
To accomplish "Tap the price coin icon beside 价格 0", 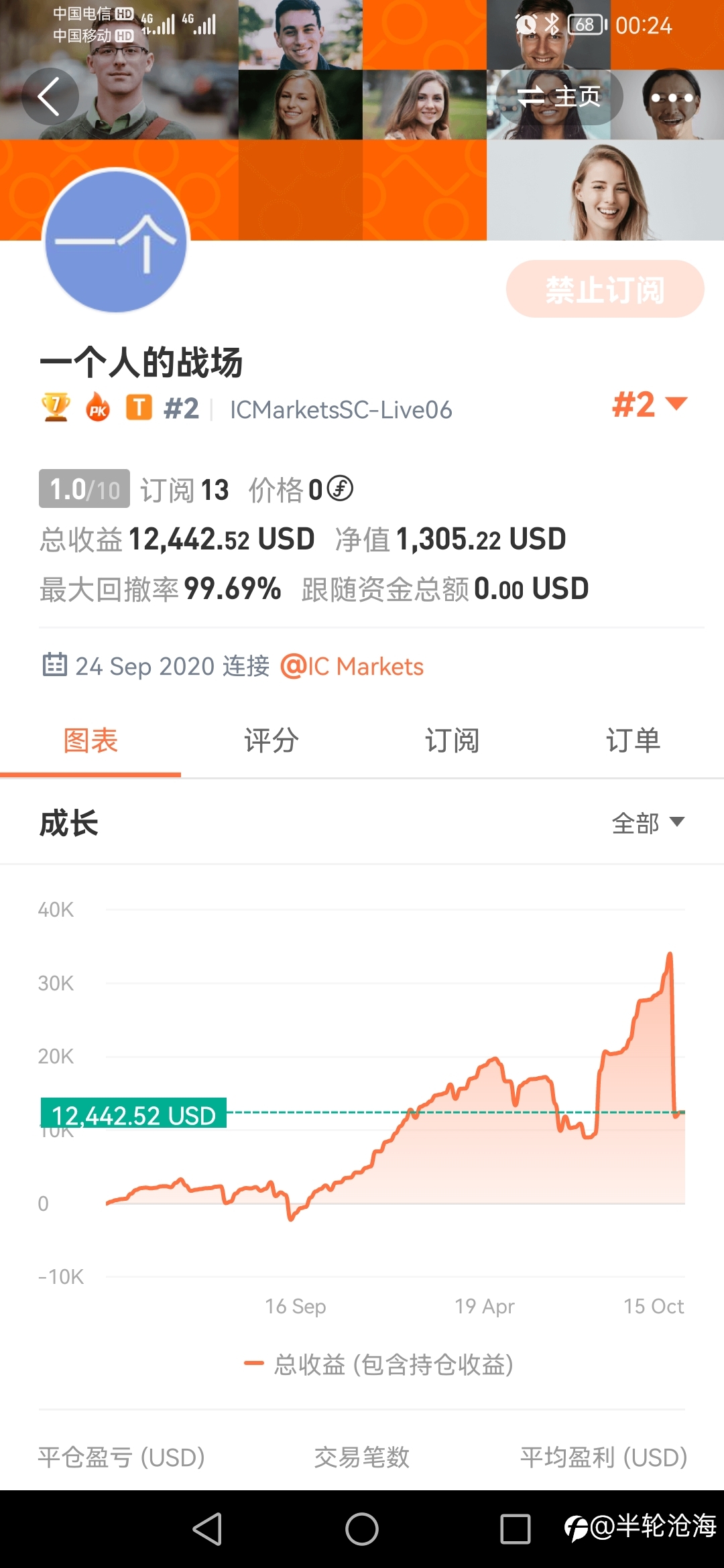I will pos(340,488).
